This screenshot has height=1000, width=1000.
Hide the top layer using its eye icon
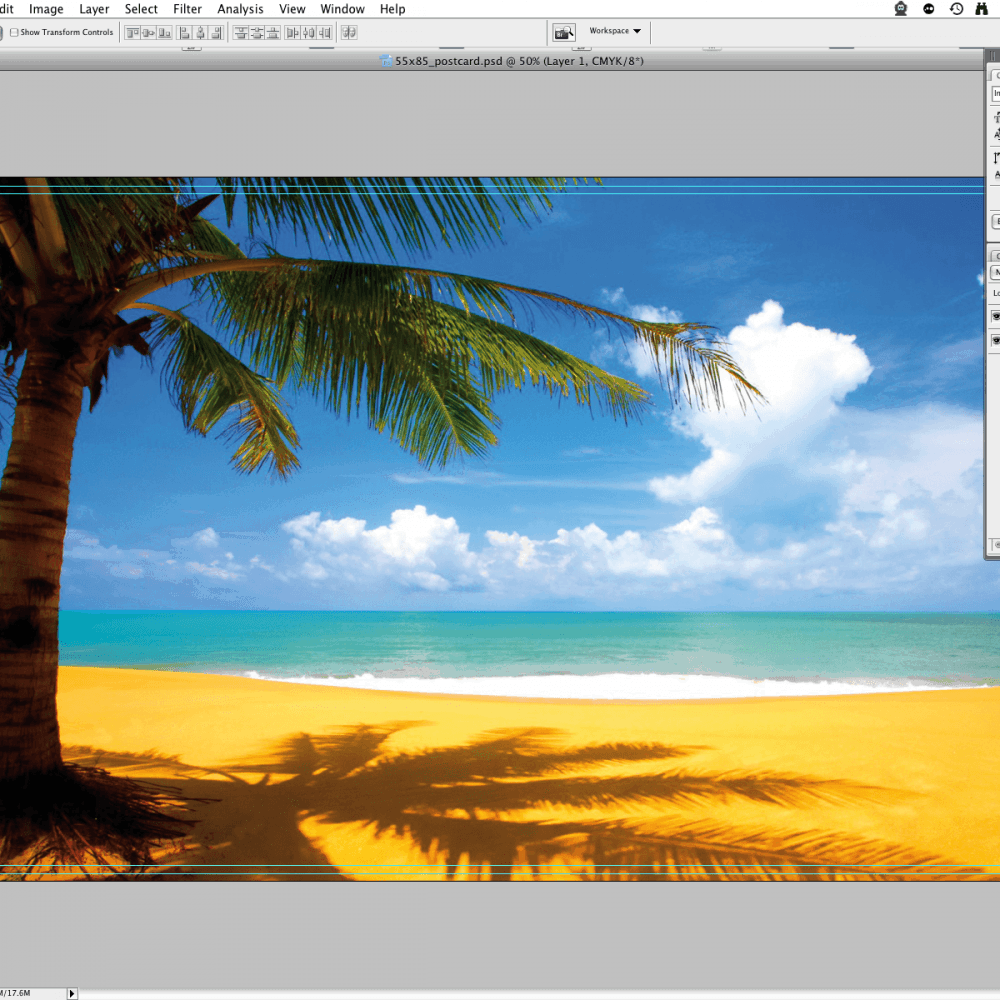pos(995,316)
